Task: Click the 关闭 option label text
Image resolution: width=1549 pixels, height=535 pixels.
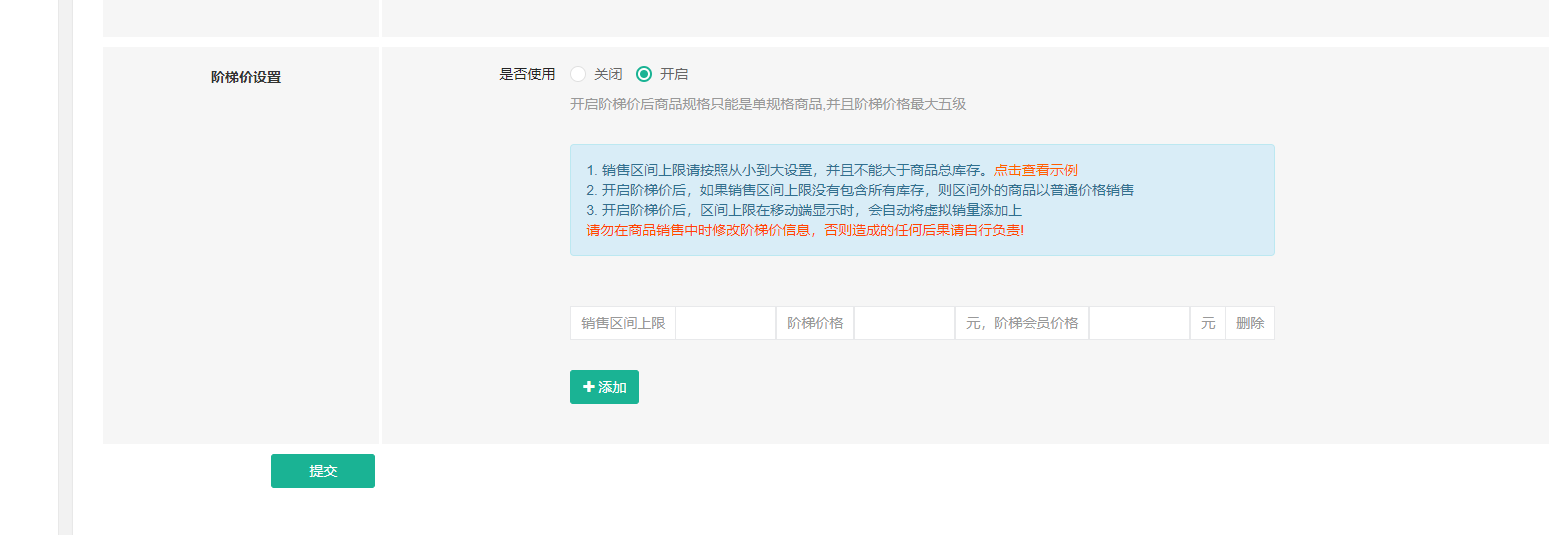Action: tap(608, 74)
